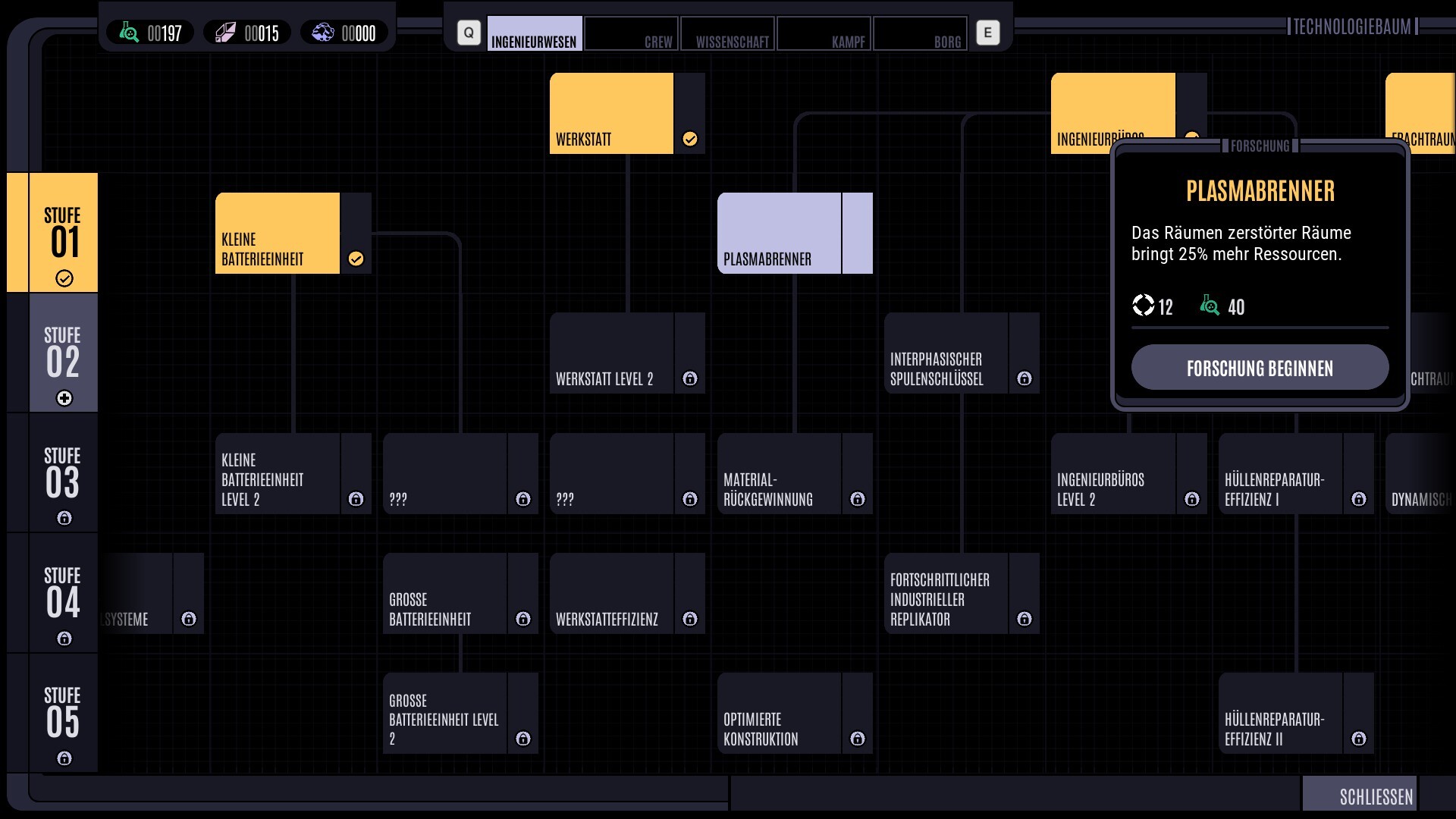Click the lock icon on Optimierte Konstruktion
This screenshot has height=819, width=1456.
pyautogui.click(x=858, y=739)
